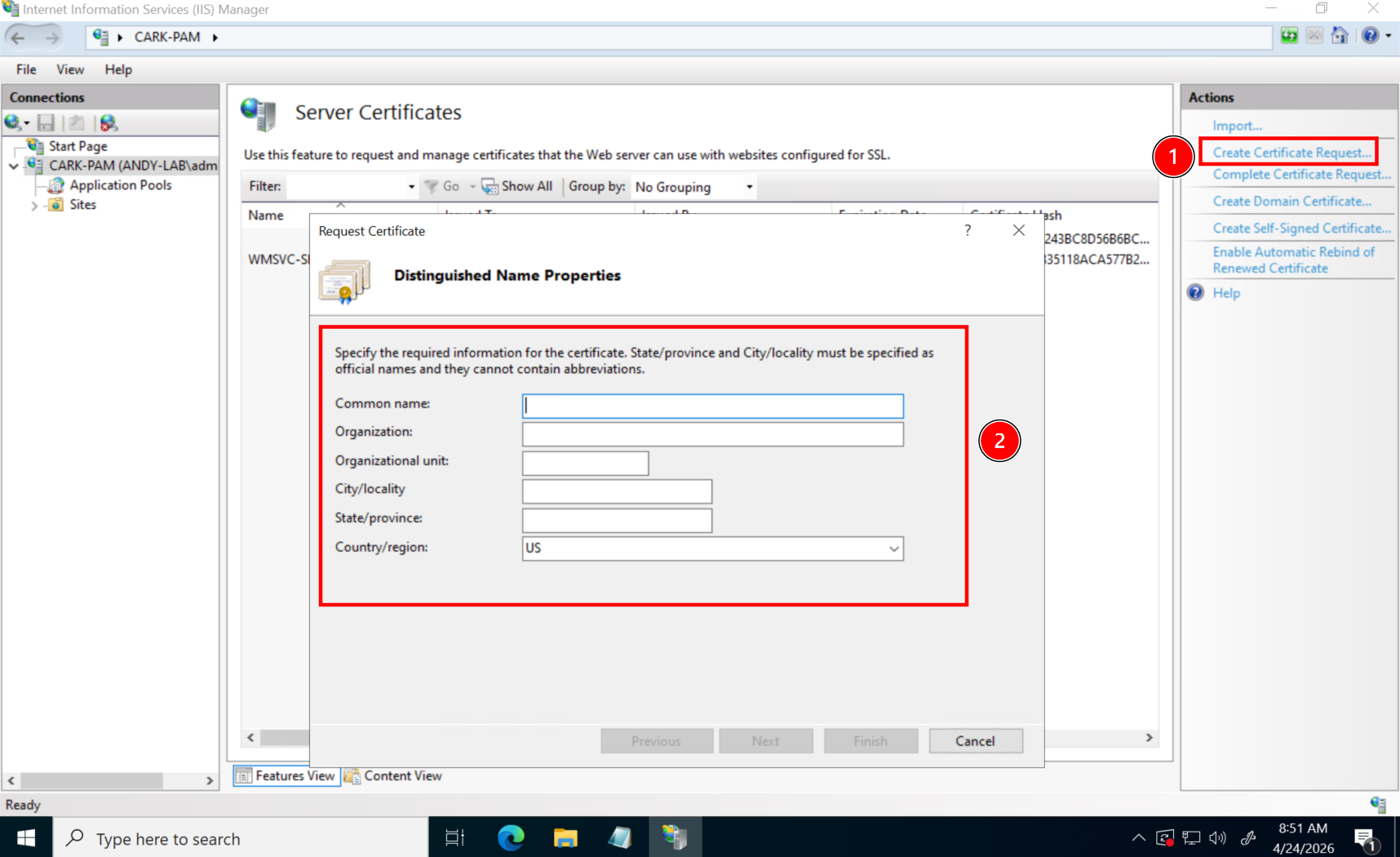Click the Create Self-Signed Certificate link

tap(1301, 229)
